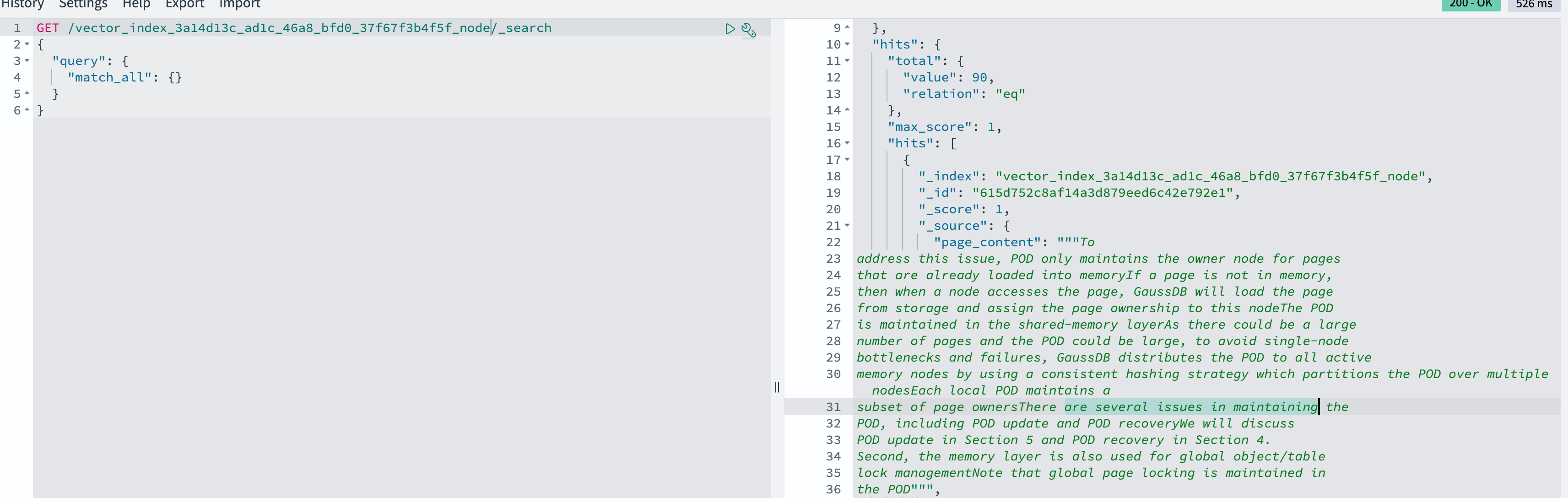The image size is (1568, 498).
Task: Click fold arrow at request line 5
Action: click(27, 94)
